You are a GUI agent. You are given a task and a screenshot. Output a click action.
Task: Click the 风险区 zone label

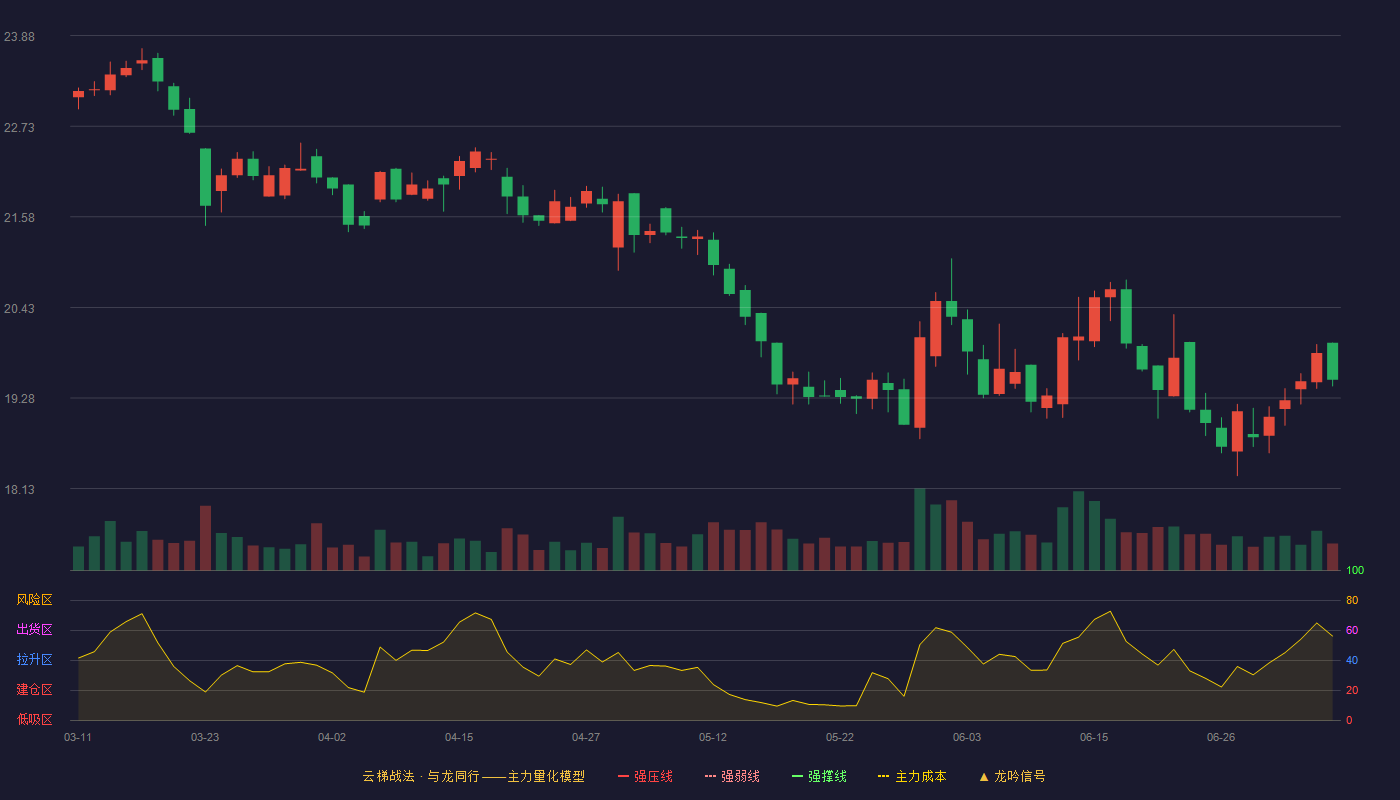(x=34, y=600)
